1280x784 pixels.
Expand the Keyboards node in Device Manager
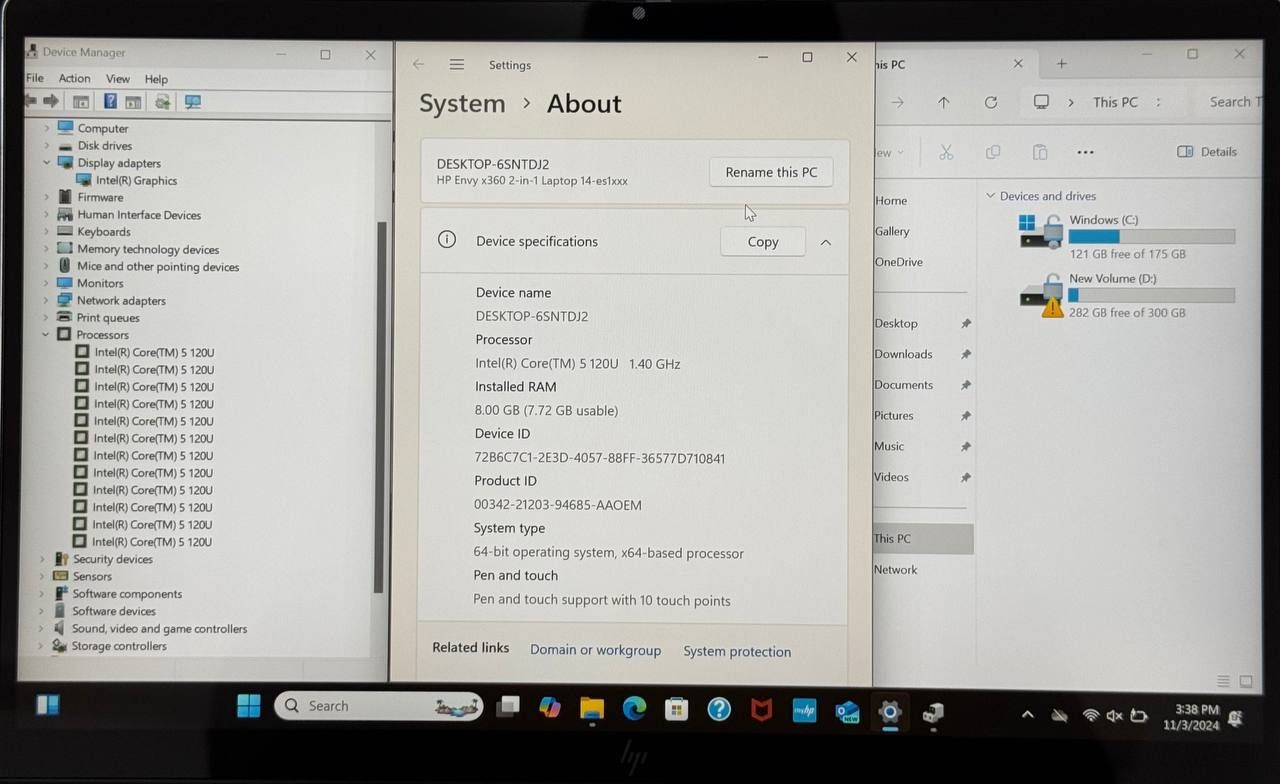click(x=46, y=232)
